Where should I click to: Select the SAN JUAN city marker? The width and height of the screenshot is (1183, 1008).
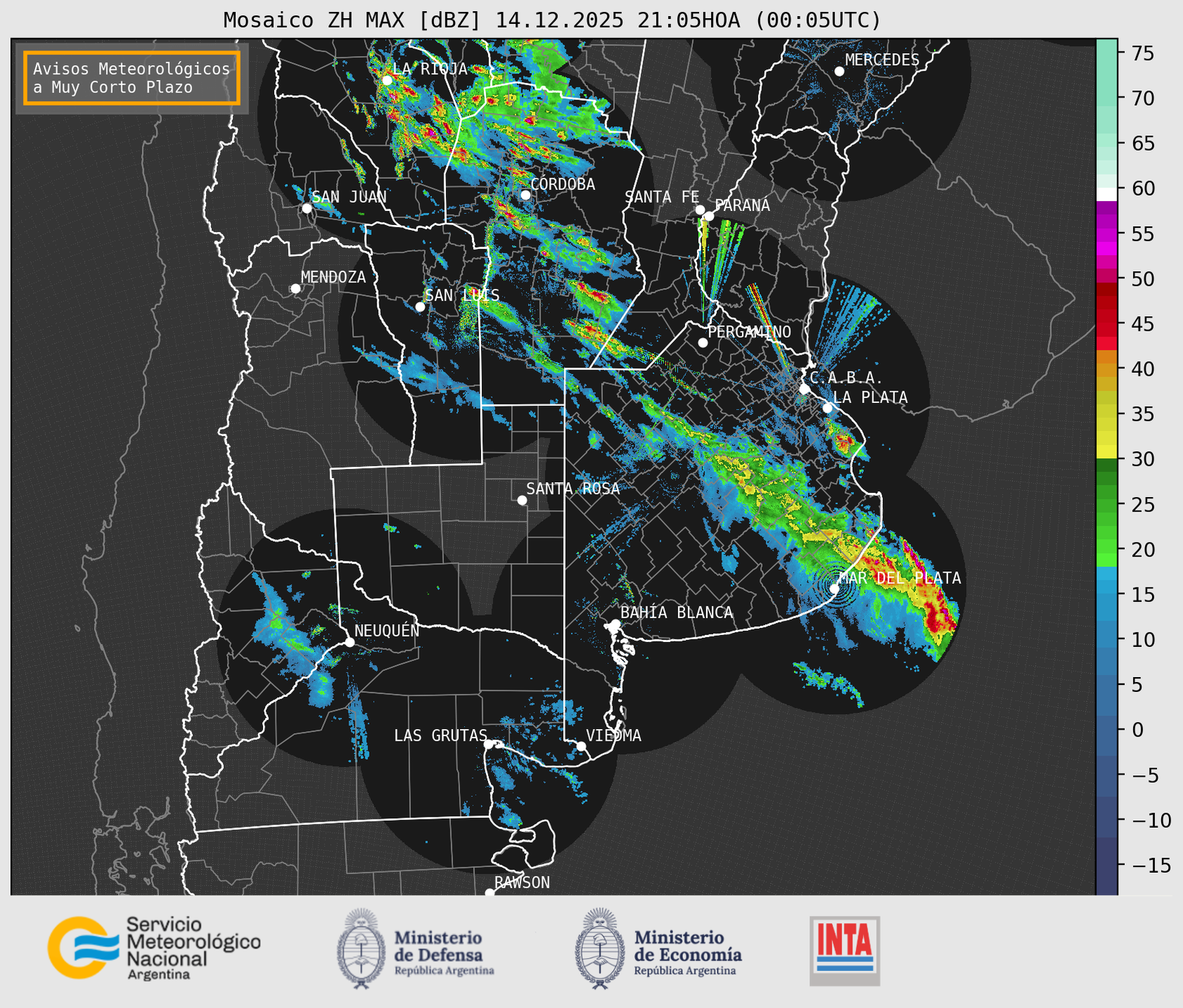pos(306,208)
